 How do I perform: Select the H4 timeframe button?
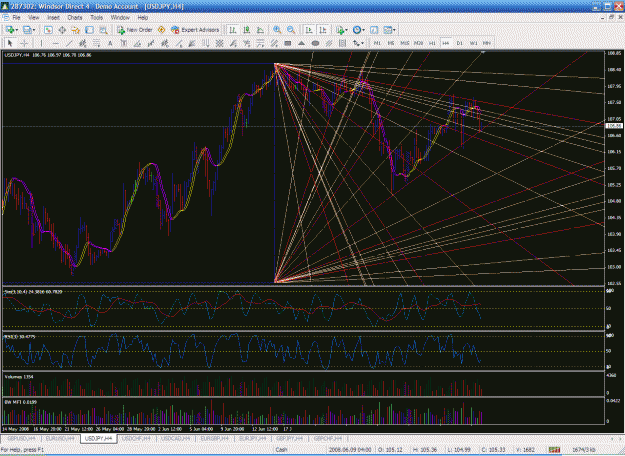pos(446,43)
